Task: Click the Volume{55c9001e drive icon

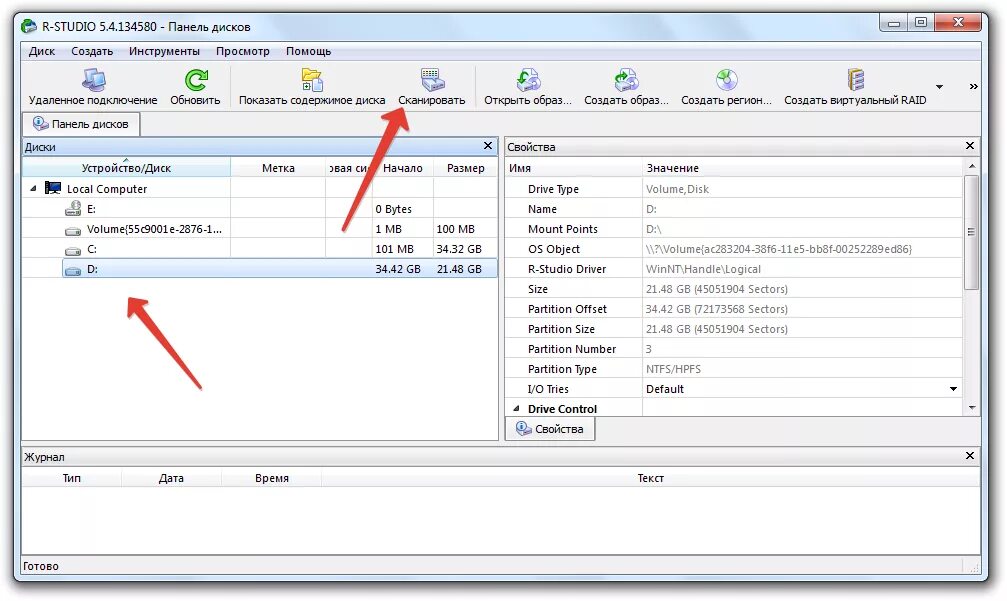Action: (73, 230)
